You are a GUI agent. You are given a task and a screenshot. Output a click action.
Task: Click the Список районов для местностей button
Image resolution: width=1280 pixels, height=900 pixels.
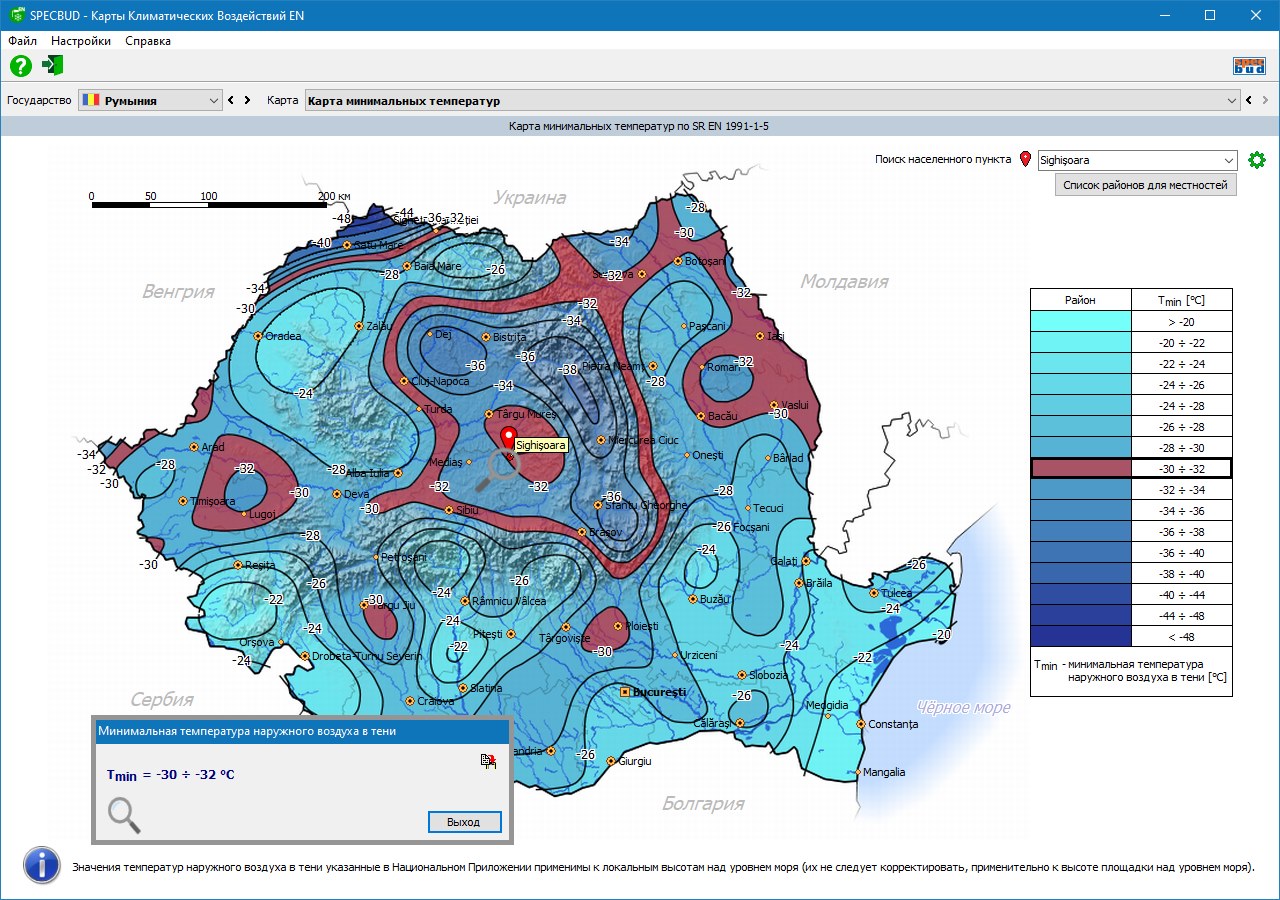(1145, 185)
